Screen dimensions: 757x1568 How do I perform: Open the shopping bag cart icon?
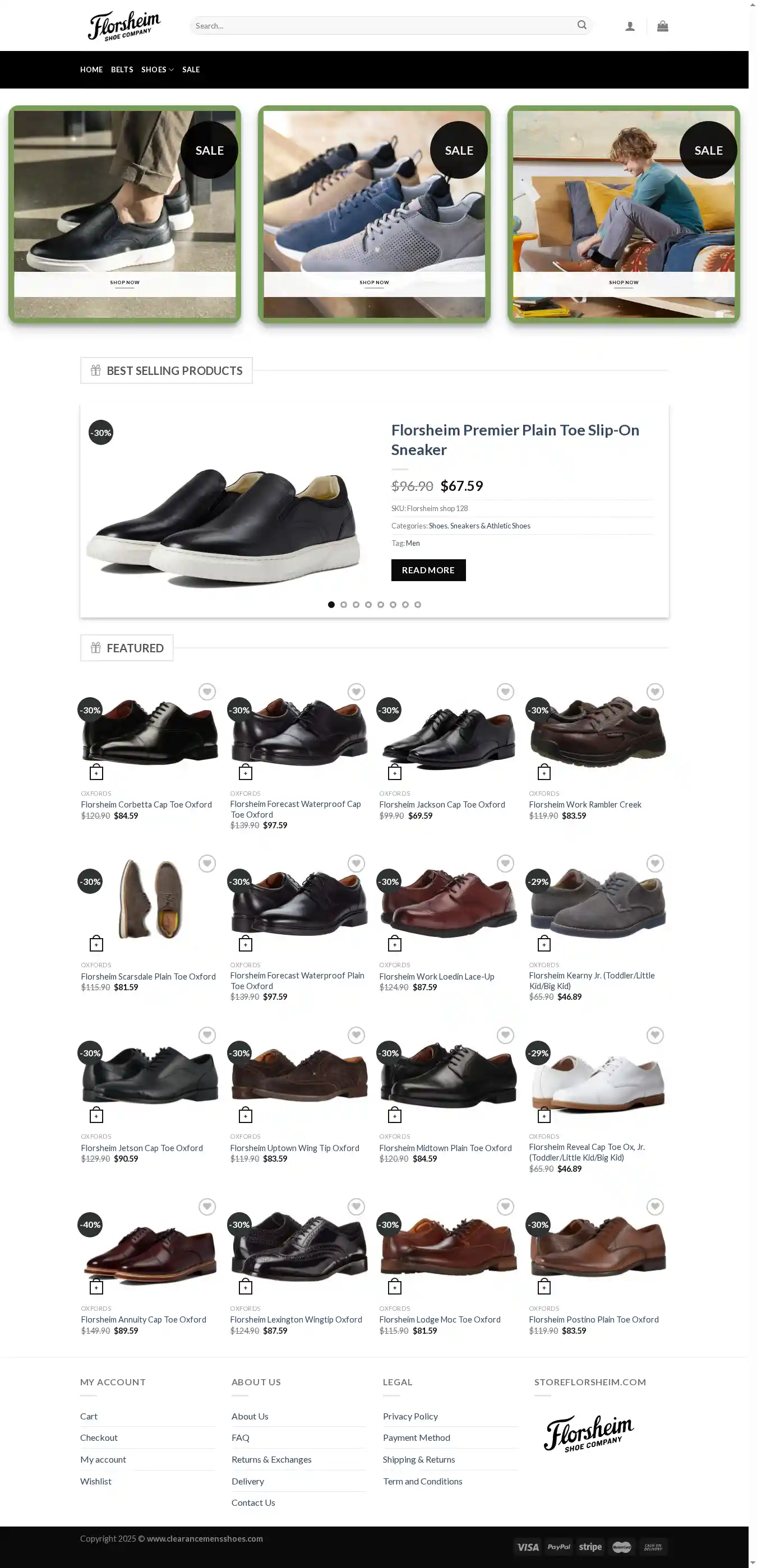click(x=663, y=26)
